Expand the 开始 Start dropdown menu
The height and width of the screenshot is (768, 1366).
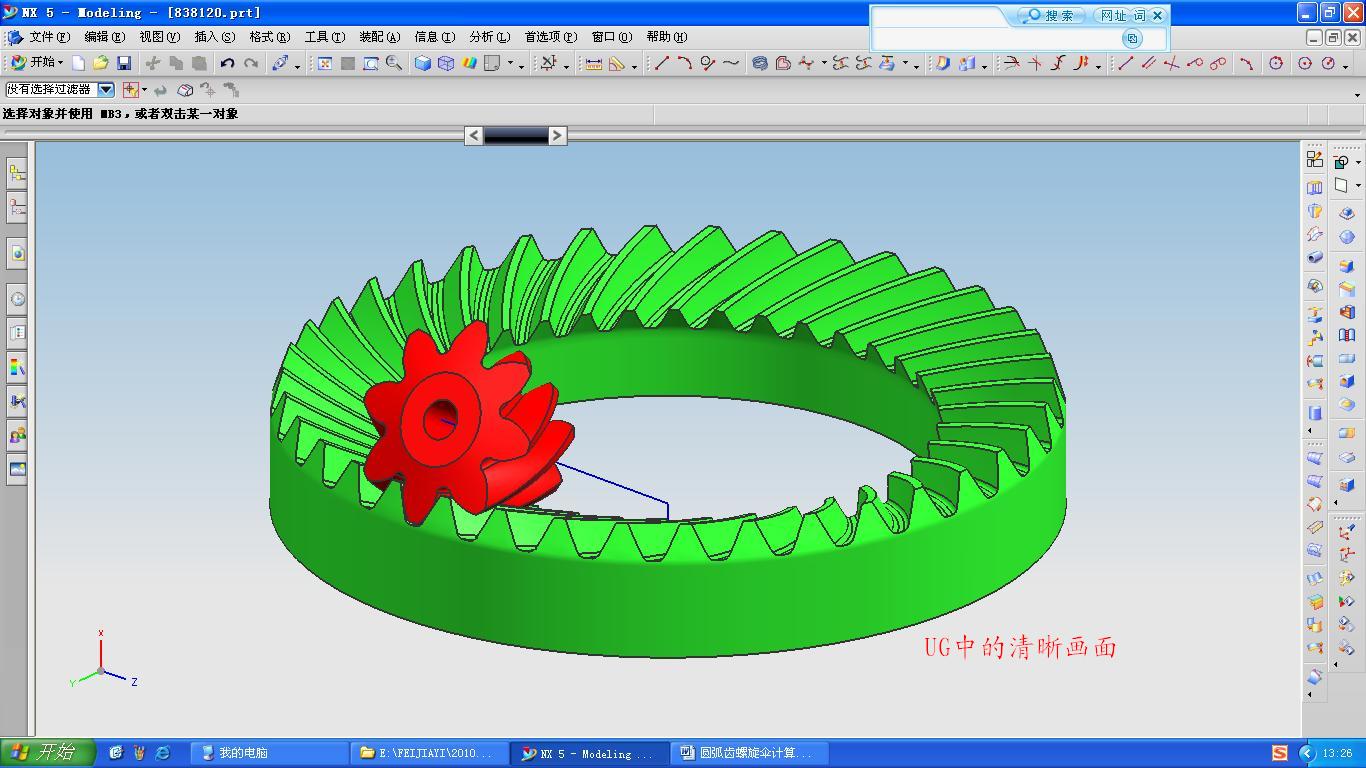point(38,62)
